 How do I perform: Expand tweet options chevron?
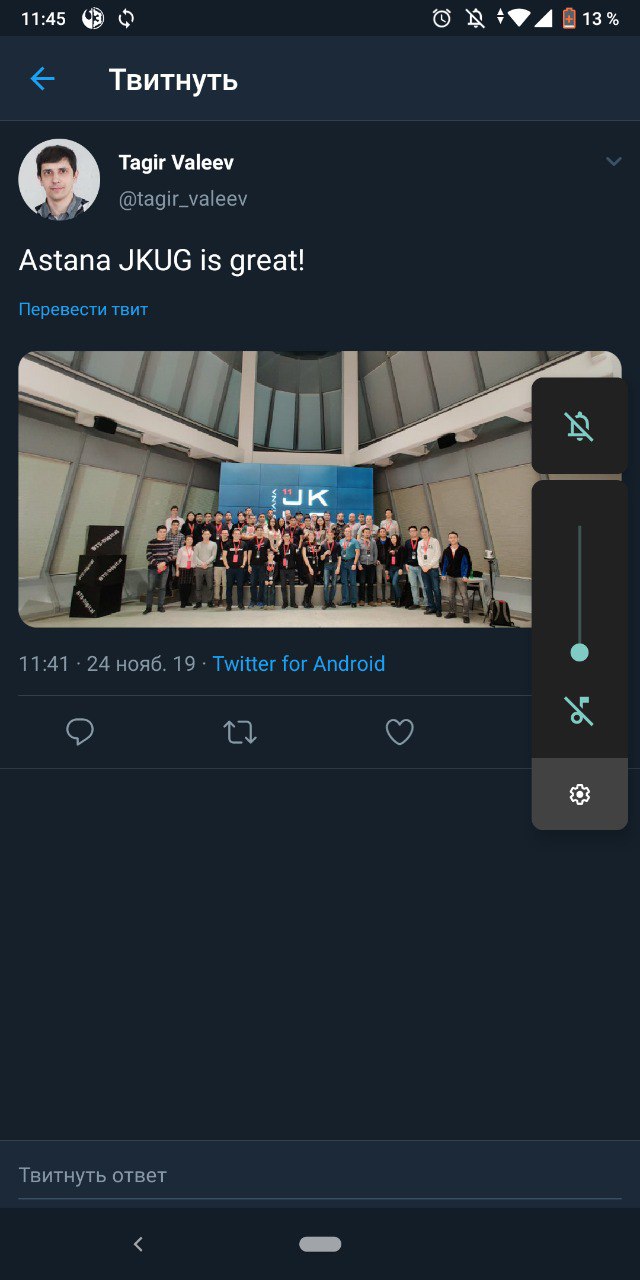coord(614,162)
